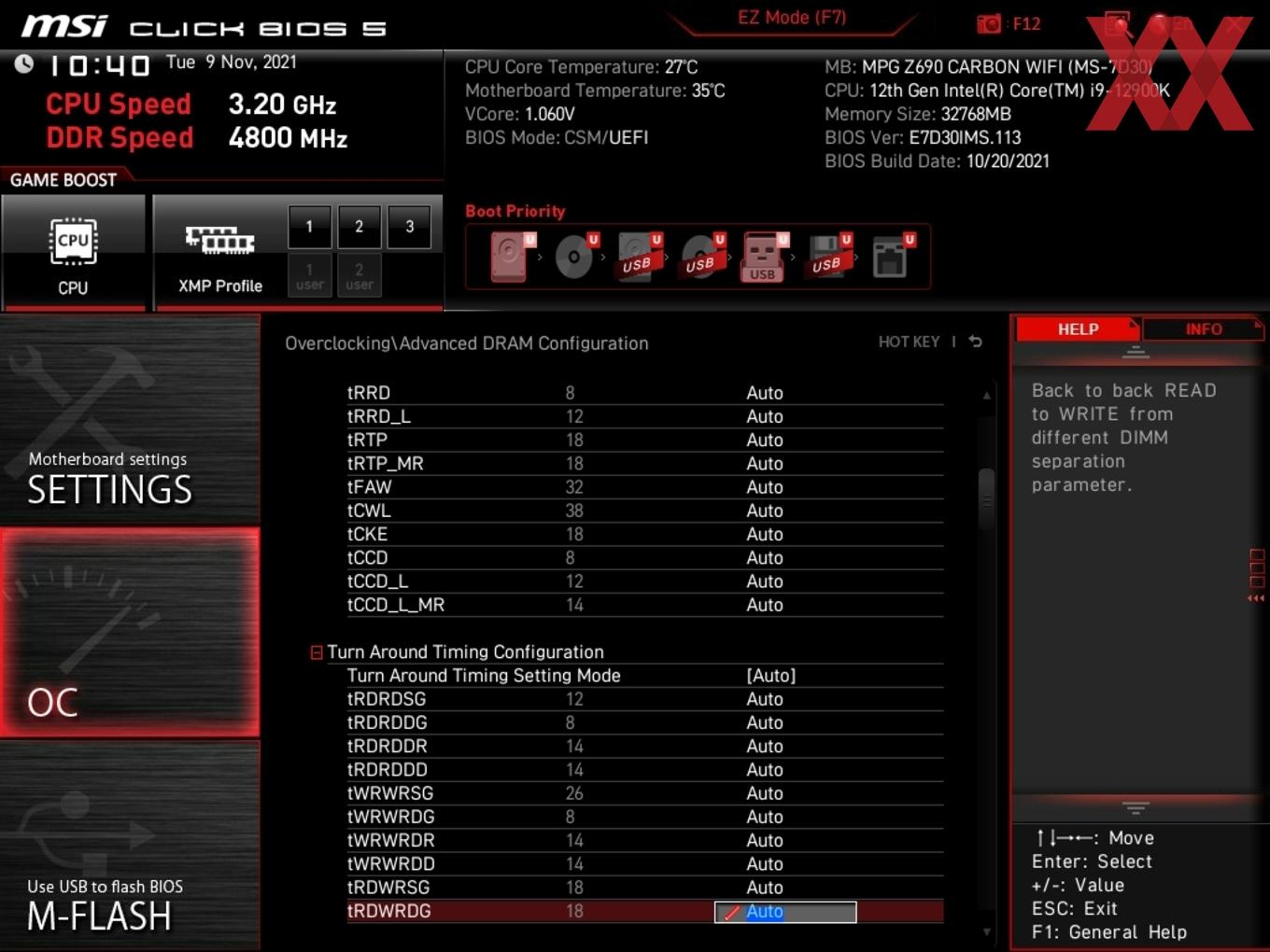Go back with the return arrow icon
Screen dimensions: 1270x952
[x=975, y=342]
